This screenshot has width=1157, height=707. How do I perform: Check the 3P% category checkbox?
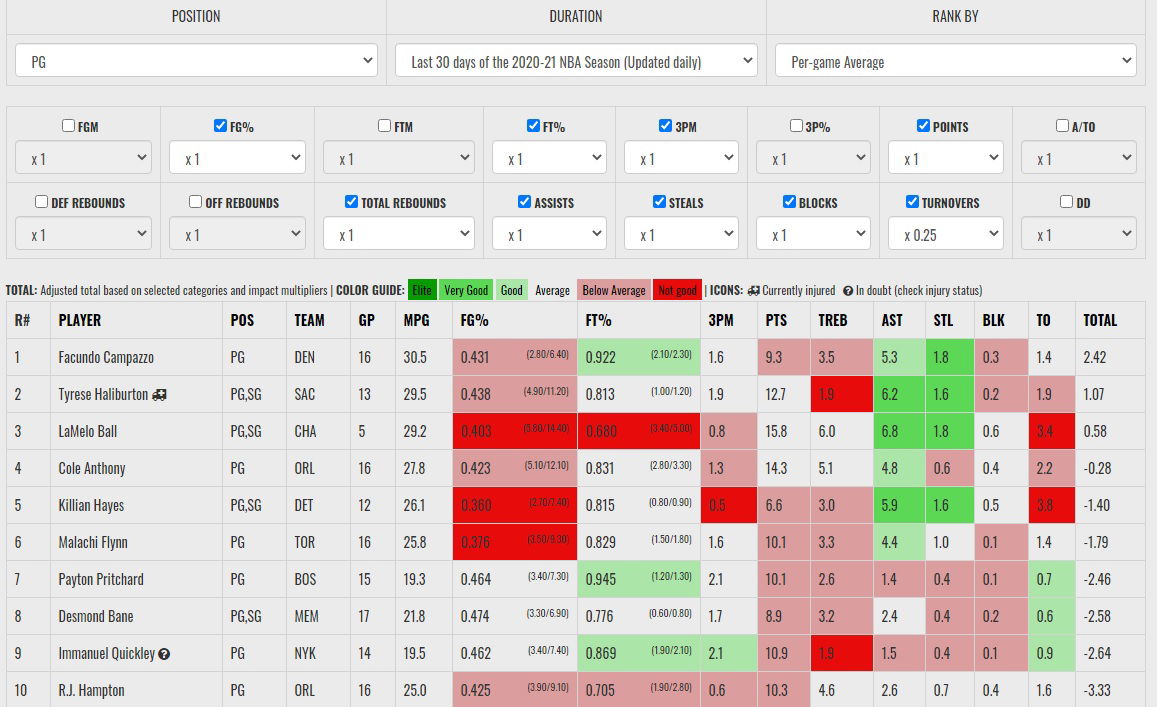pyautogui.click(x=796, y=125)
